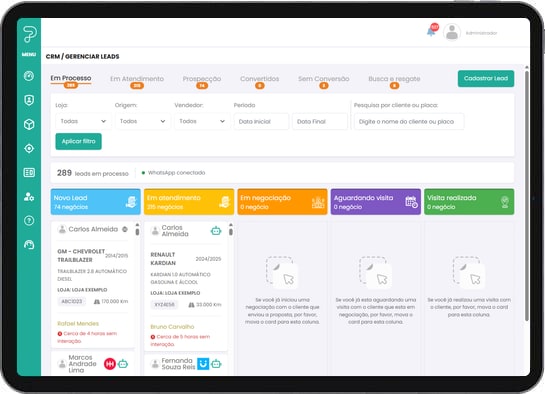Click the Visita realizada column header

[x=469, y=202]
